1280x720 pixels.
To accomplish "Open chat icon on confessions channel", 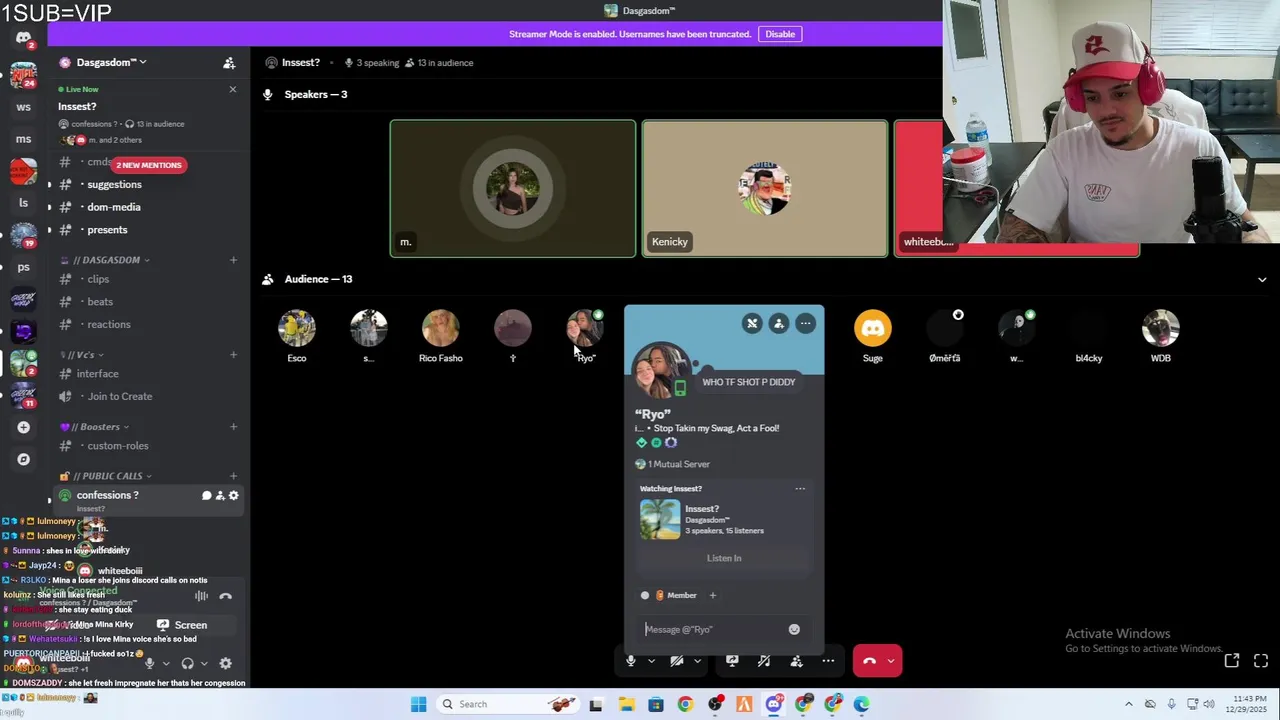I will (207, 495).
